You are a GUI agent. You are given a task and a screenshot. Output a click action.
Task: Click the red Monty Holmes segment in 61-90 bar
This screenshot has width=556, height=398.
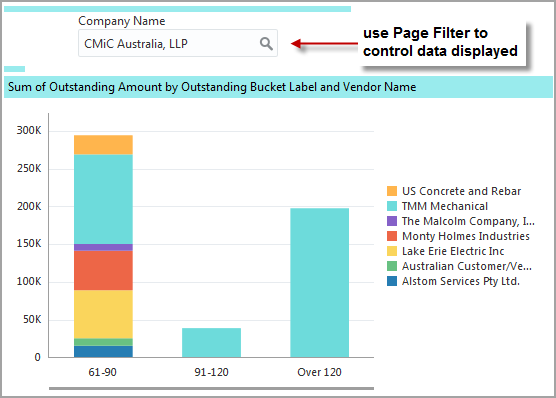pyautogui.click(x=103, y=270)
